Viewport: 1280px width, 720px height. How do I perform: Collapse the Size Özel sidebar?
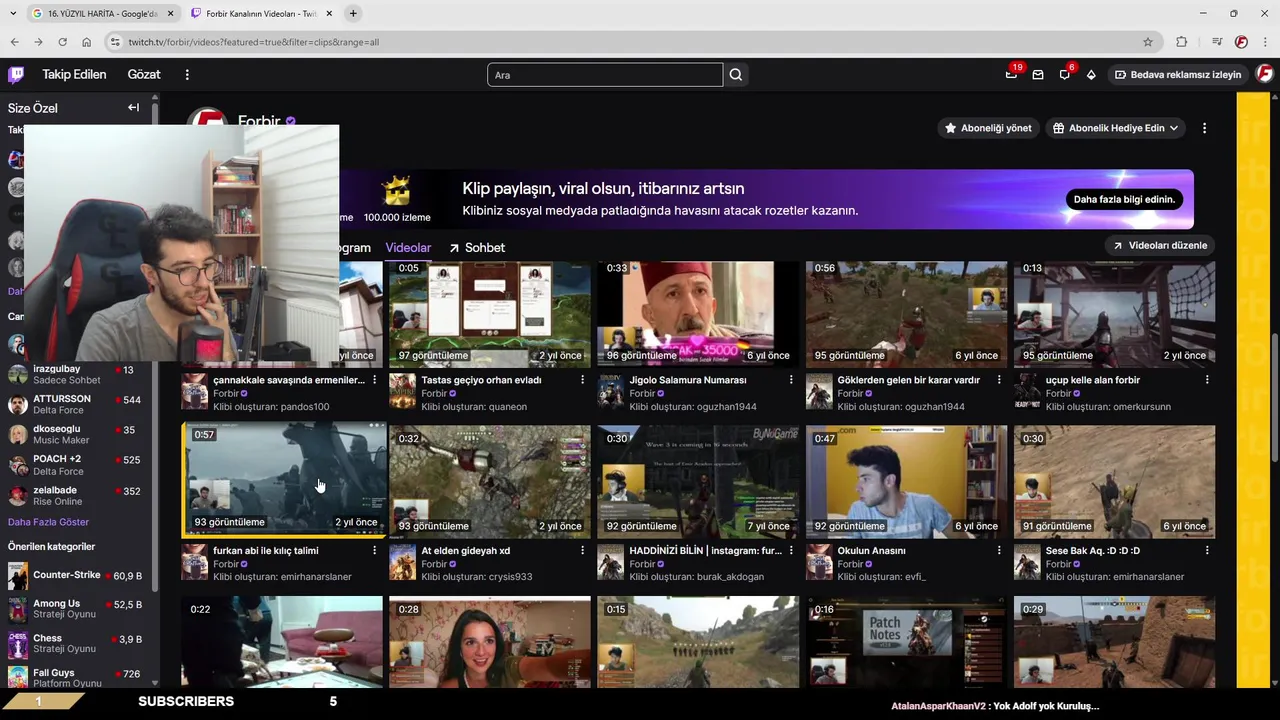[133, 107]
